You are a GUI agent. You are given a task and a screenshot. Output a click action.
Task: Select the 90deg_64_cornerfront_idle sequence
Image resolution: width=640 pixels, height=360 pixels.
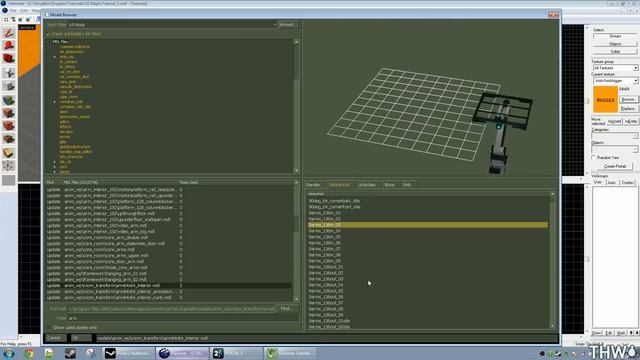(x=334, y=207)
